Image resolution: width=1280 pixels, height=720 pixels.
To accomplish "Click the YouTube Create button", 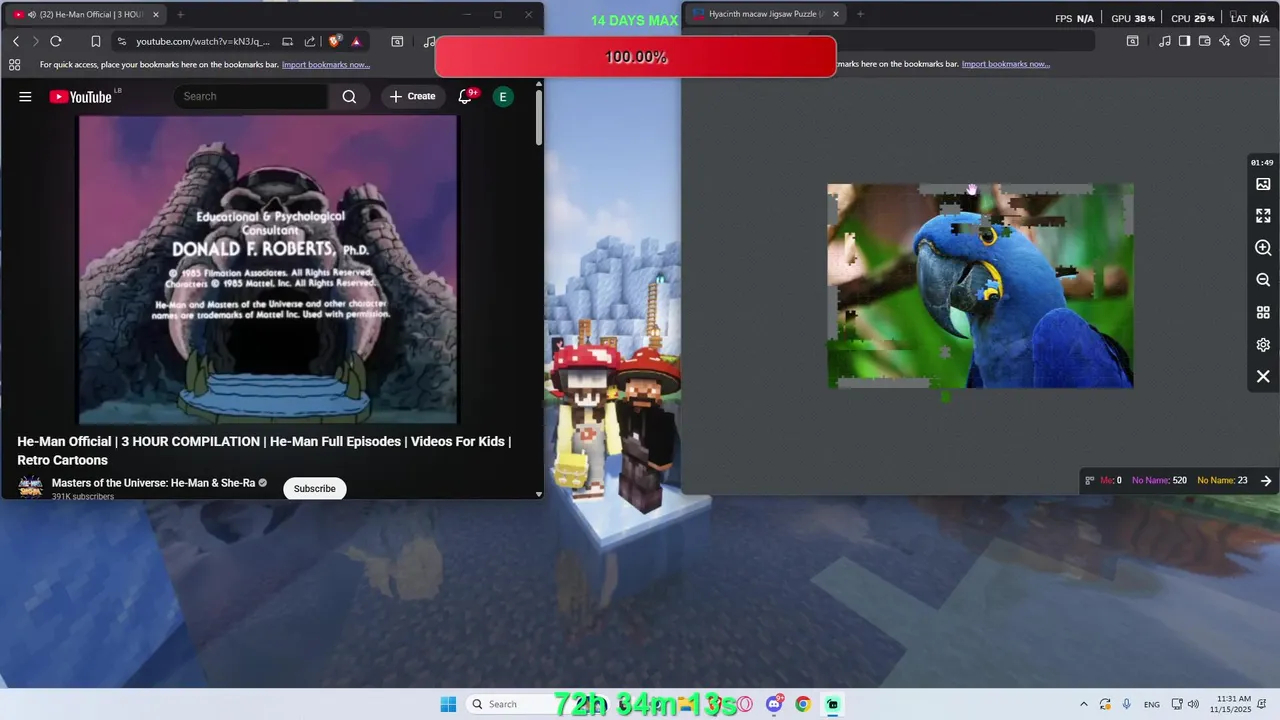I will (x=412, y=96).
